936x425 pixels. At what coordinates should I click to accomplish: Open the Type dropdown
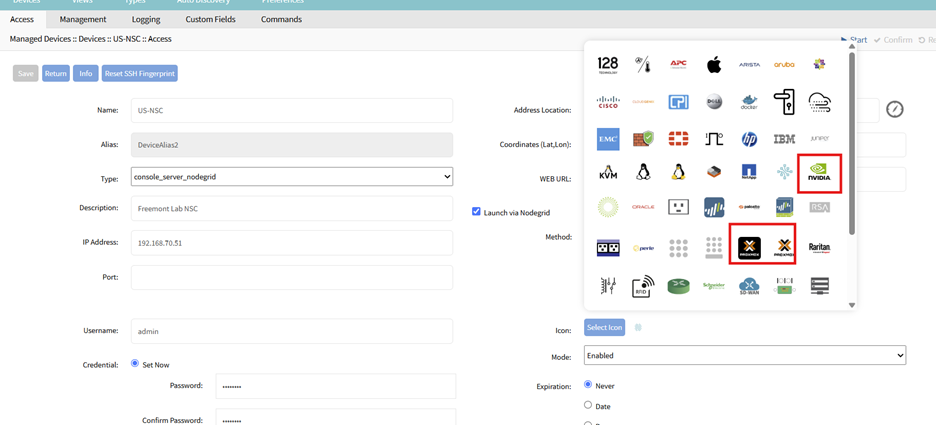coord(292,177)
